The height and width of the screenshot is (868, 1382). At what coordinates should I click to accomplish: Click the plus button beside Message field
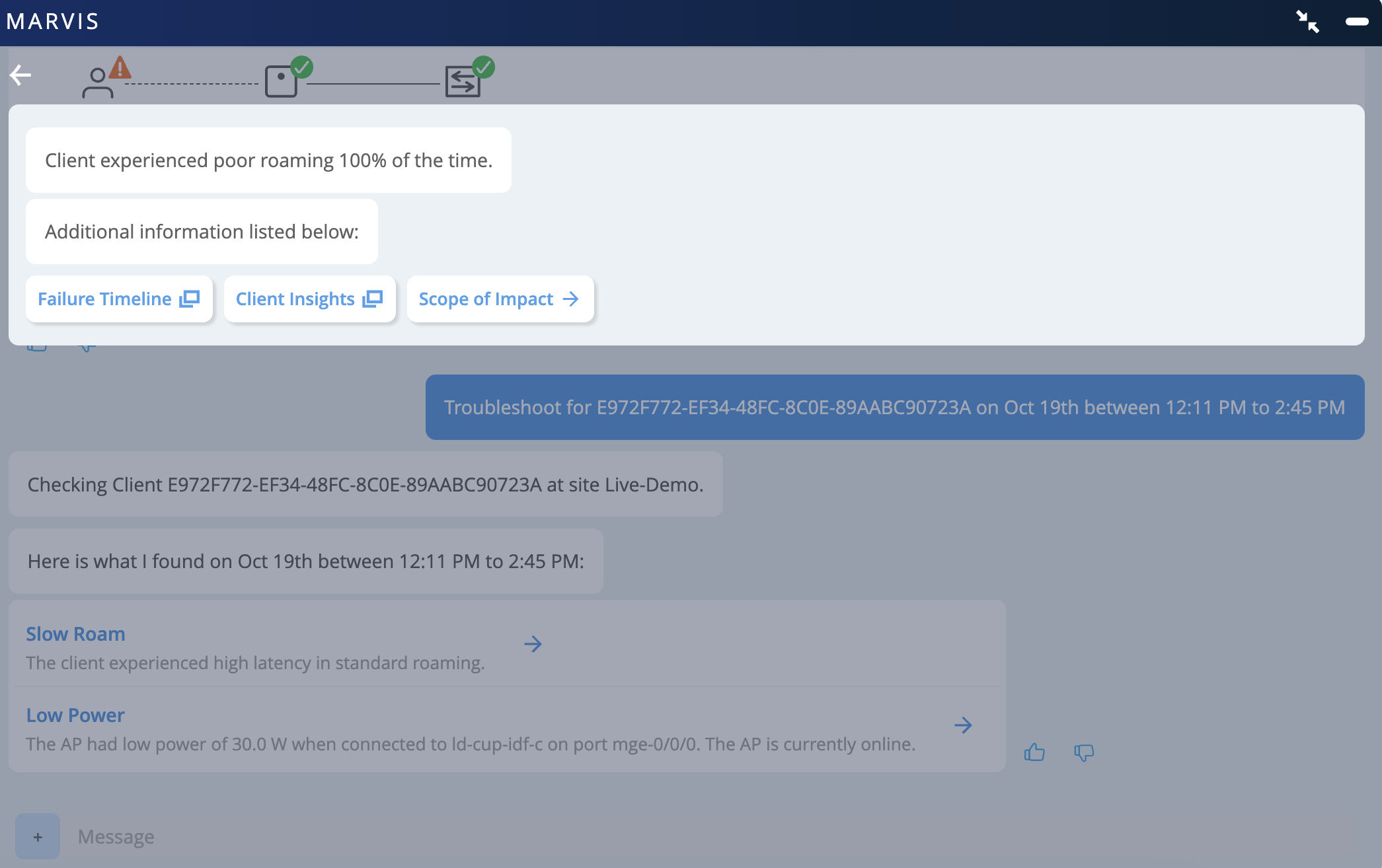(x=38, y=836)
